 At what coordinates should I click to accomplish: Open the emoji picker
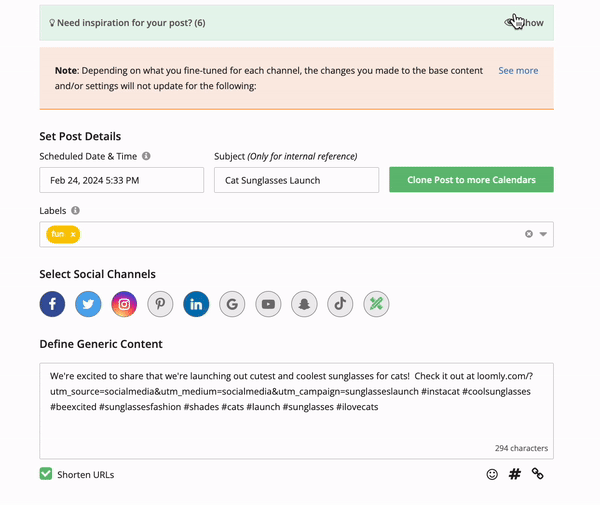(492, 474)
